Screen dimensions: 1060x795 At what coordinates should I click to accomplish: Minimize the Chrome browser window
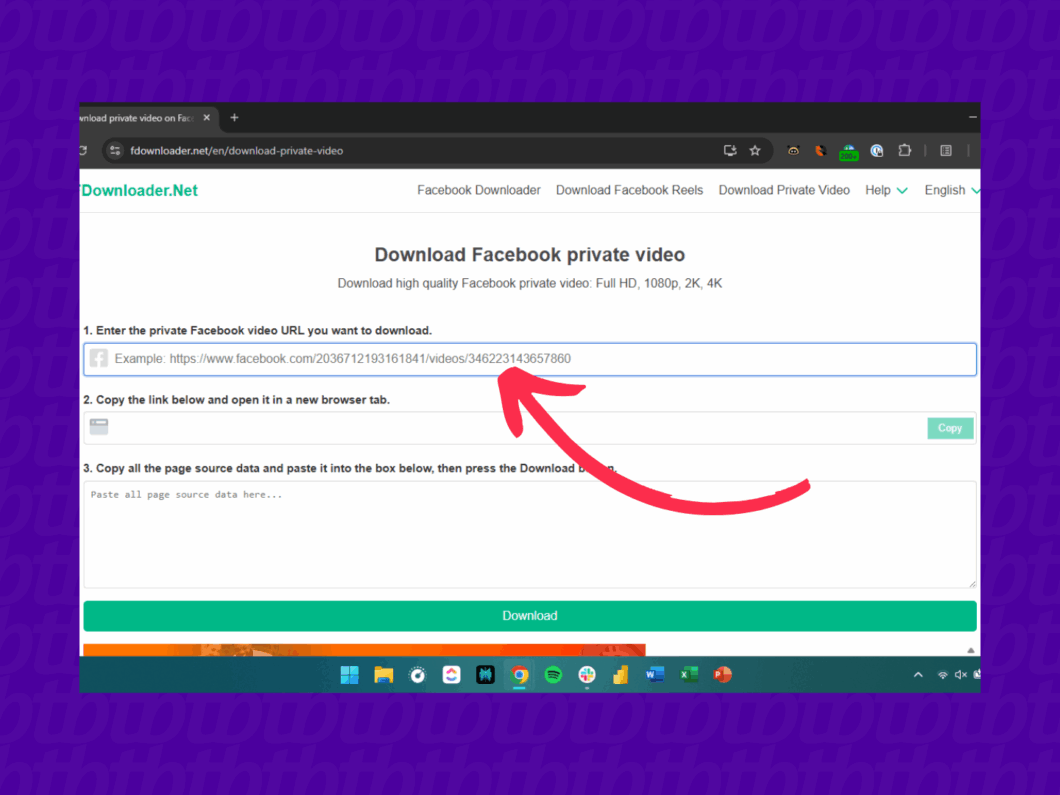tap(973, 118)
